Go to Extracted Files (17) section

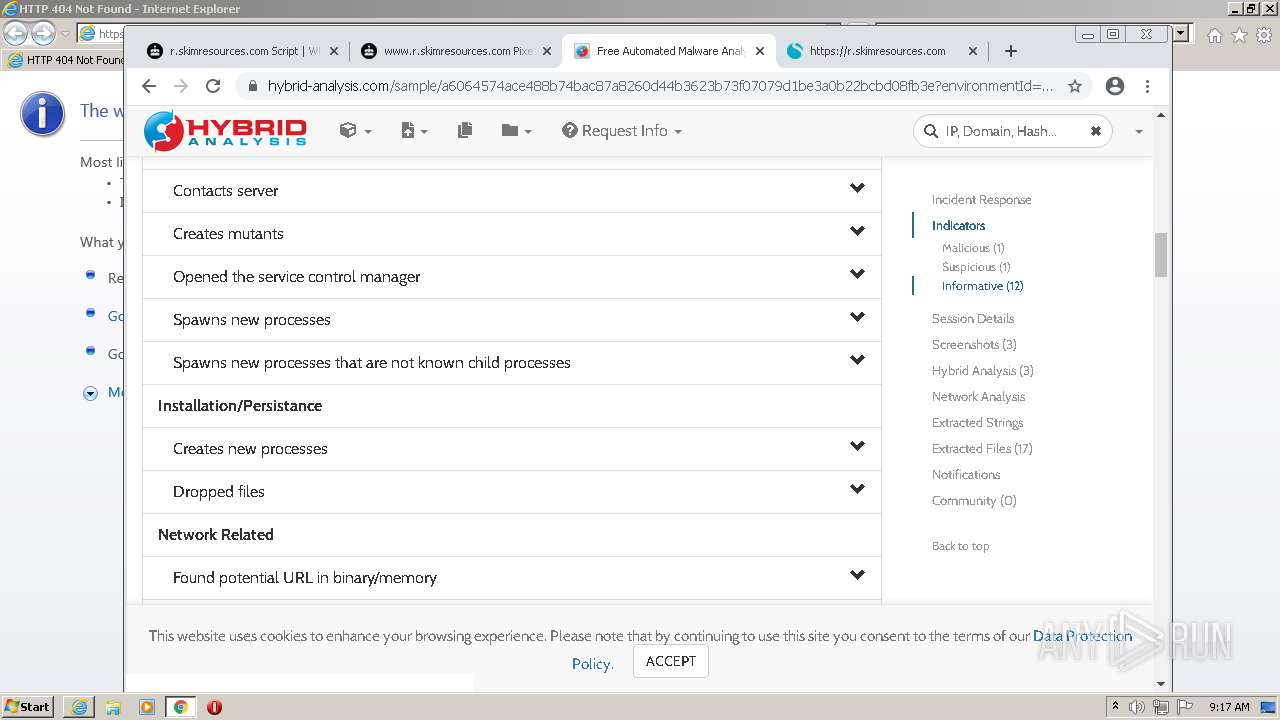tap(982, 449)
